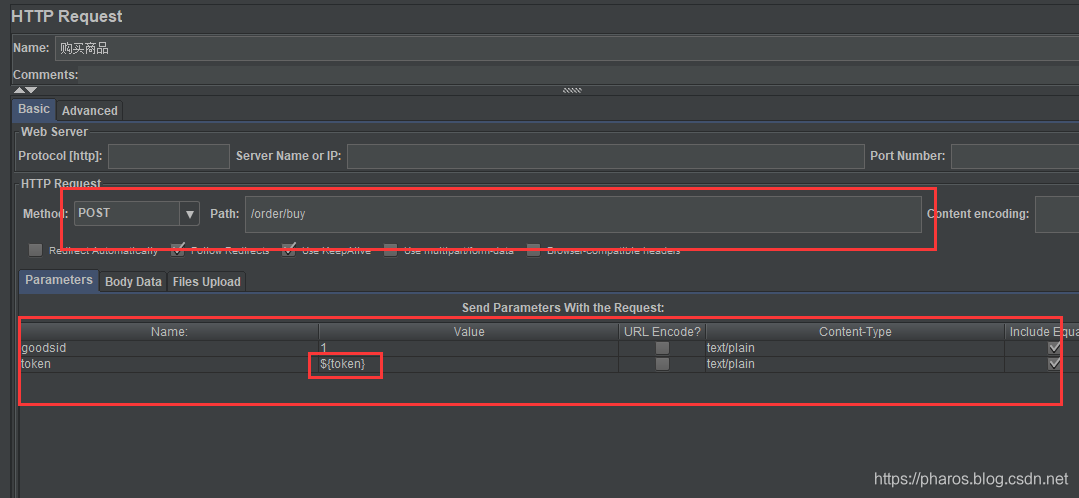Click the collapse arrows below Comments
This screenshot has width=1079, height=498.
(25, 90)
